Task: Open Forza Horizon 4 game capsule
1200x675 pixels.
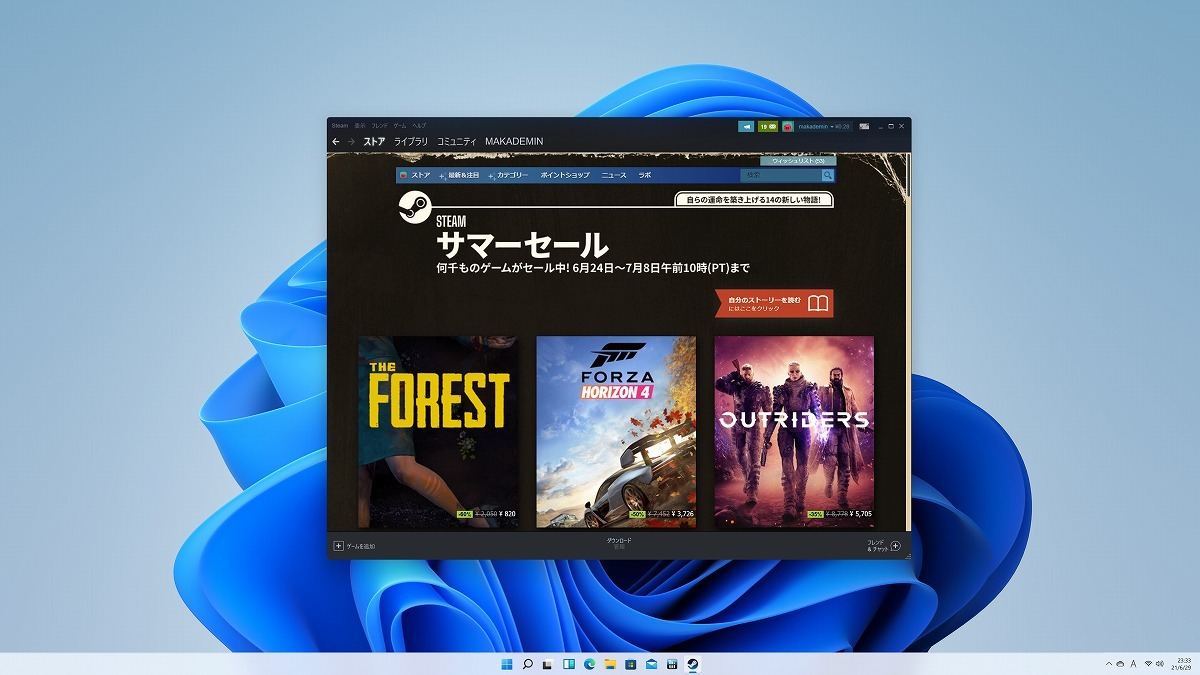Action: tap(616, 431)
